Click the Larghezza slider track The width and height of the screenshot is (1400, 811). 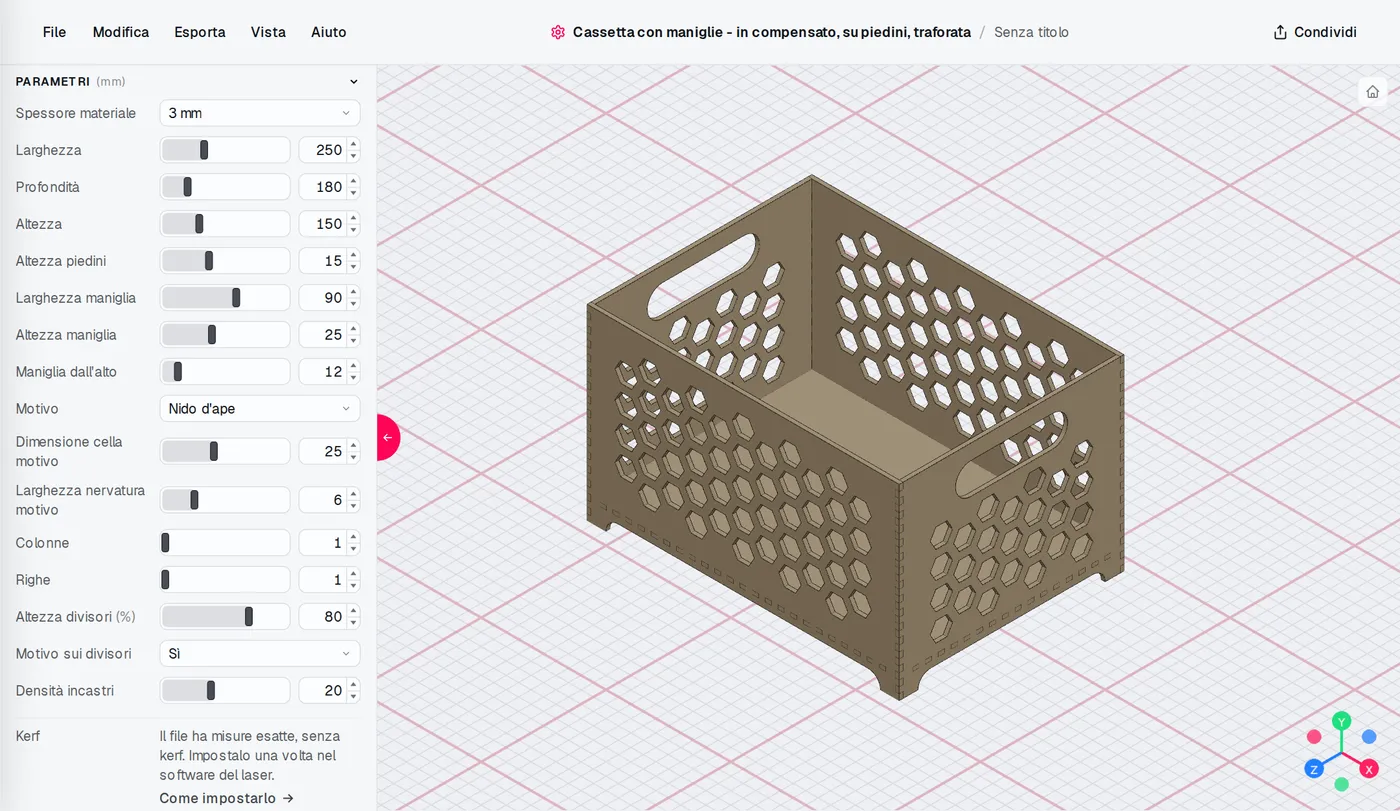[225, 150]
